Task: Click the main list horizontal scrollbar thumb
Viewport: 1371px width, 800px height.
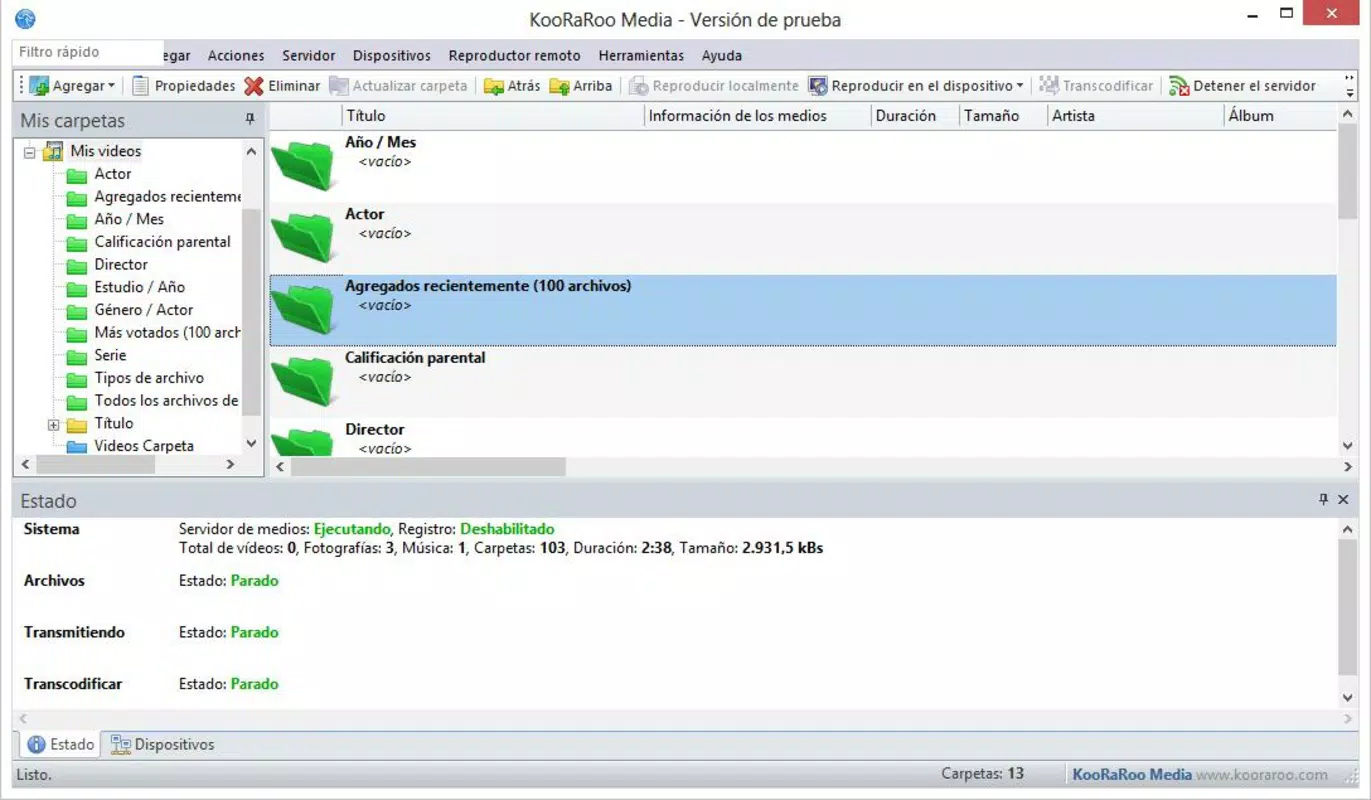Action: (428, 467)
